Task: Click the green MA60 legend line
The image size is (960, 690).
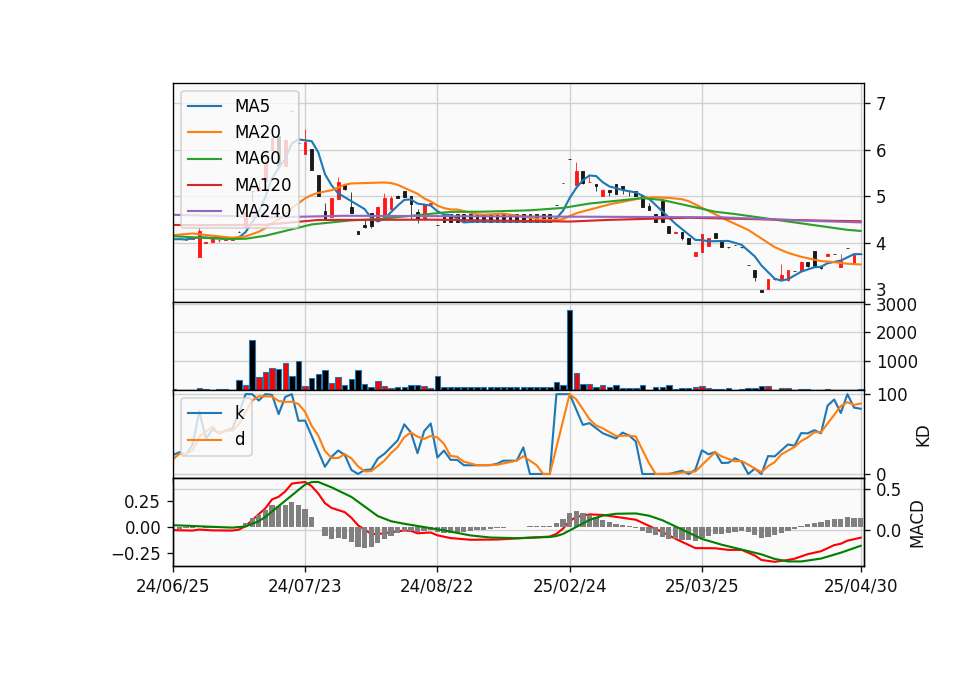Action: tap(204, 159)
